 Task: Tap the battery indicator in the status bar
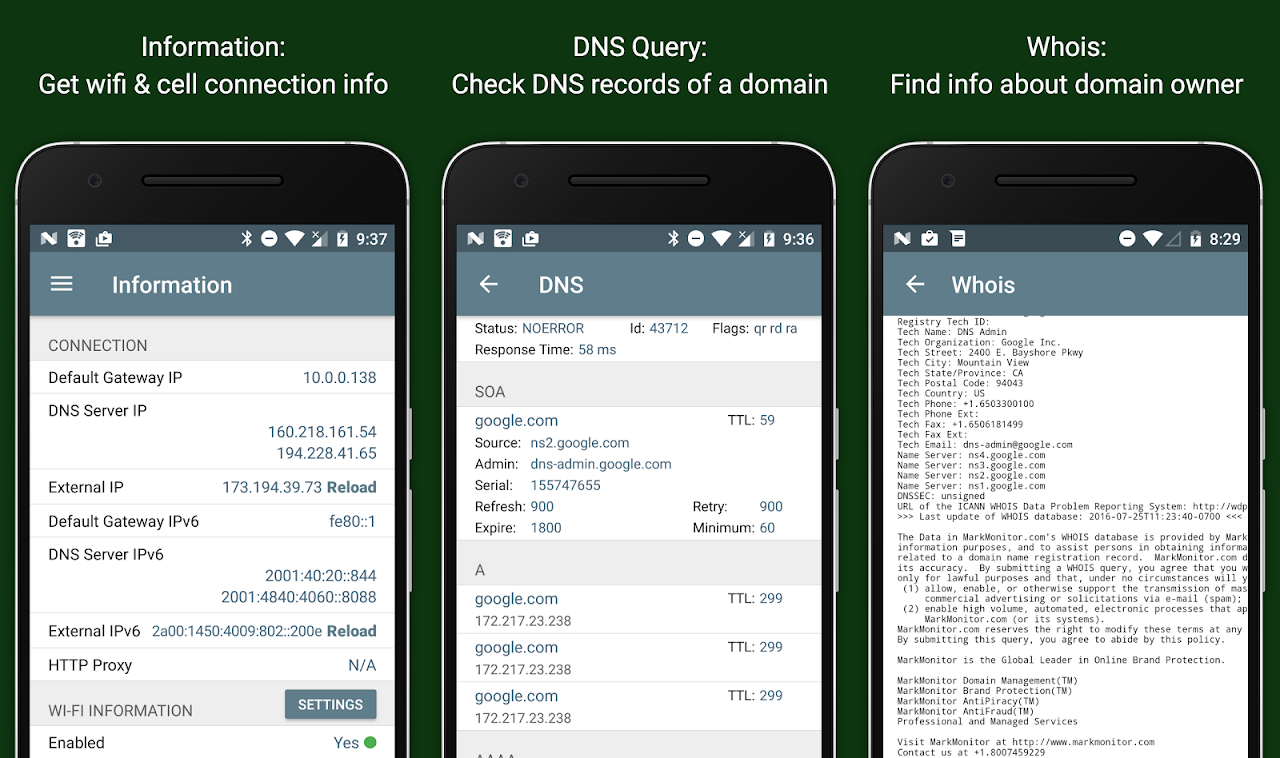342,238
